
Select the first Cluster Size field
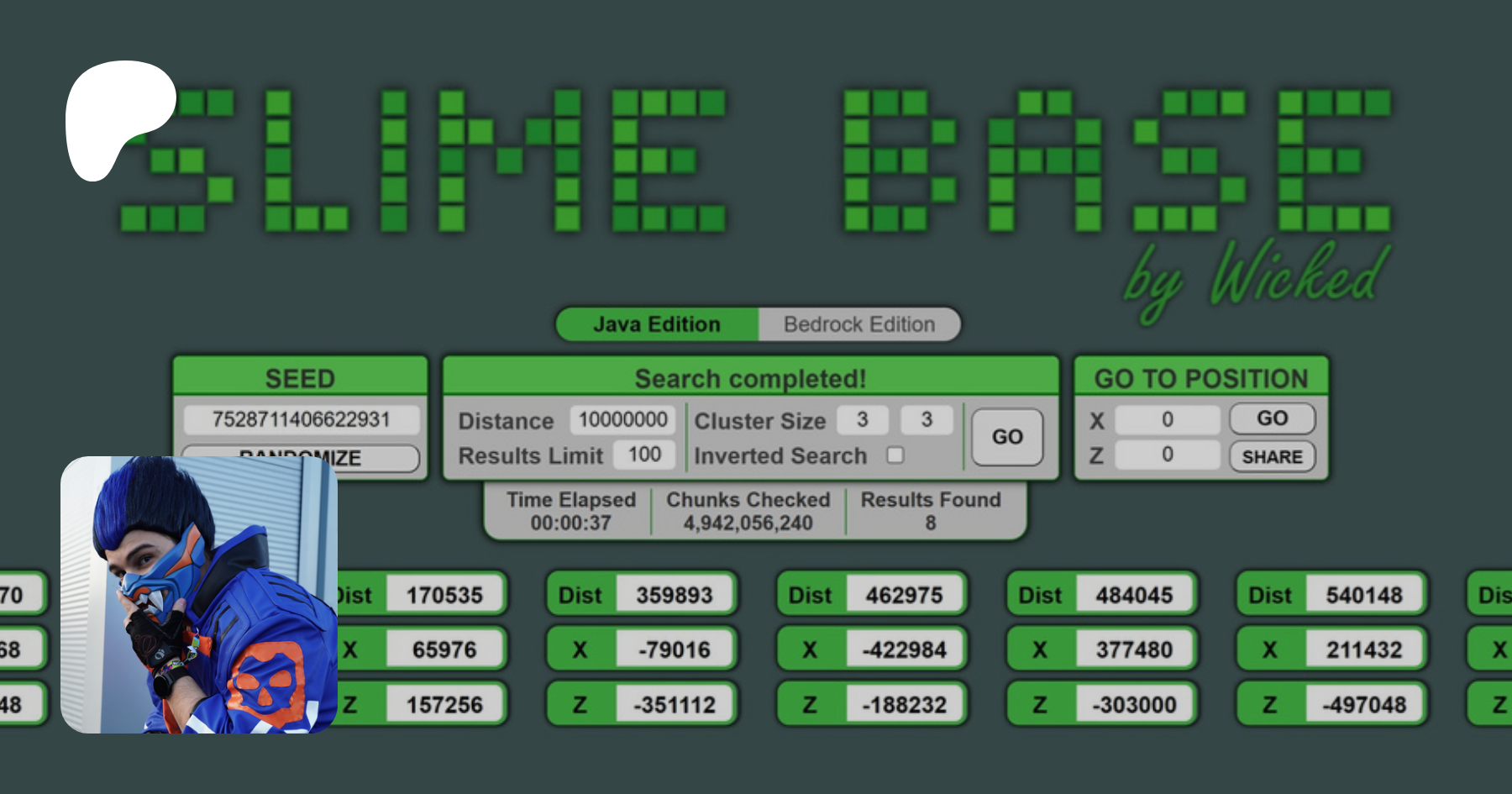click(862, 419)
